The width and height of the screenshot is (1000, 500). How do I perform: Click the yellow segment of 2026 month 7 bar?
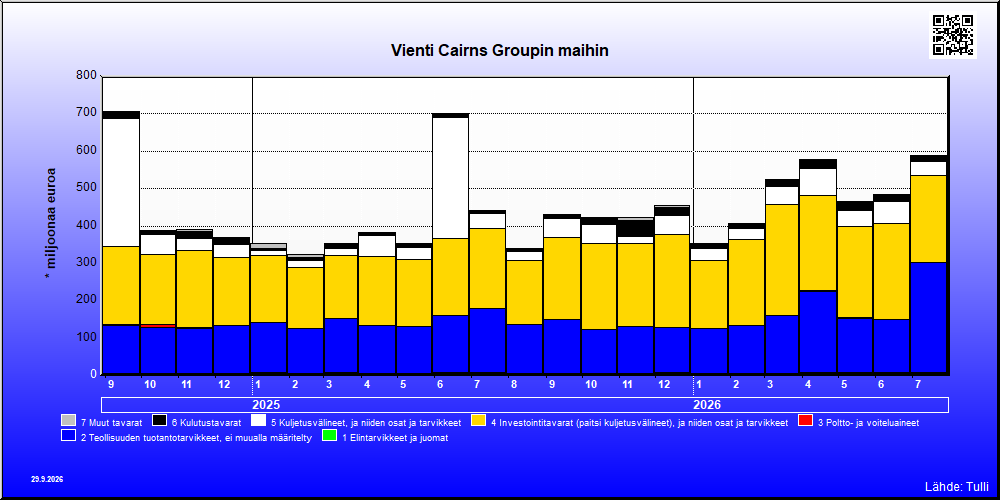pos(929,219)
